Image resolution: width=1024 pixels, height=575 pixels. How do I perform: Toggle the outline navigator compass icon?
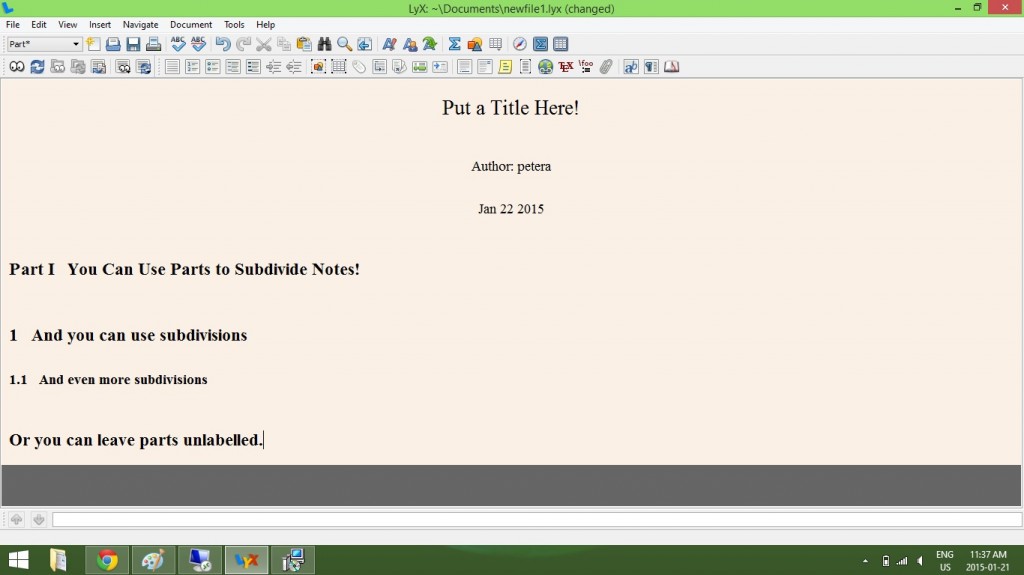[519, 44]
